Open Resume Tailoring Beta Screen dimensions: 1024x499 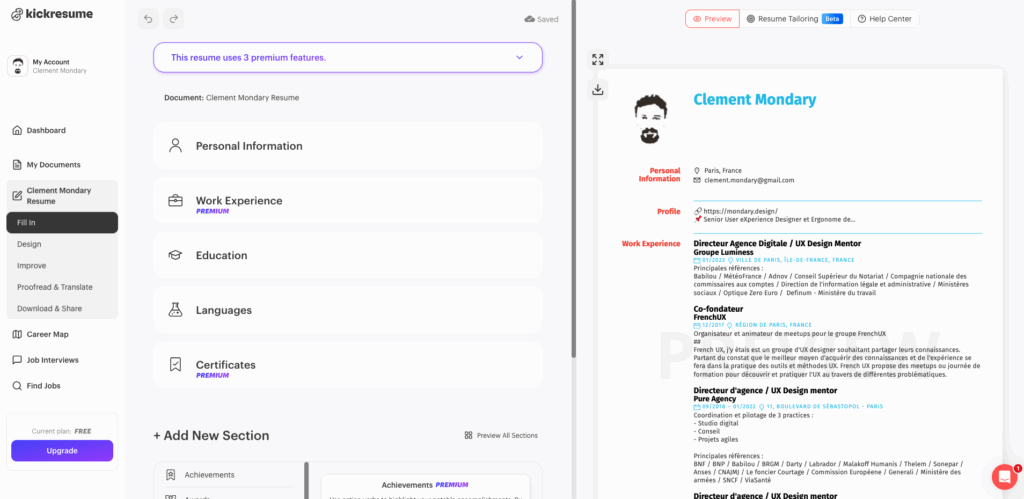pos(795,19)
